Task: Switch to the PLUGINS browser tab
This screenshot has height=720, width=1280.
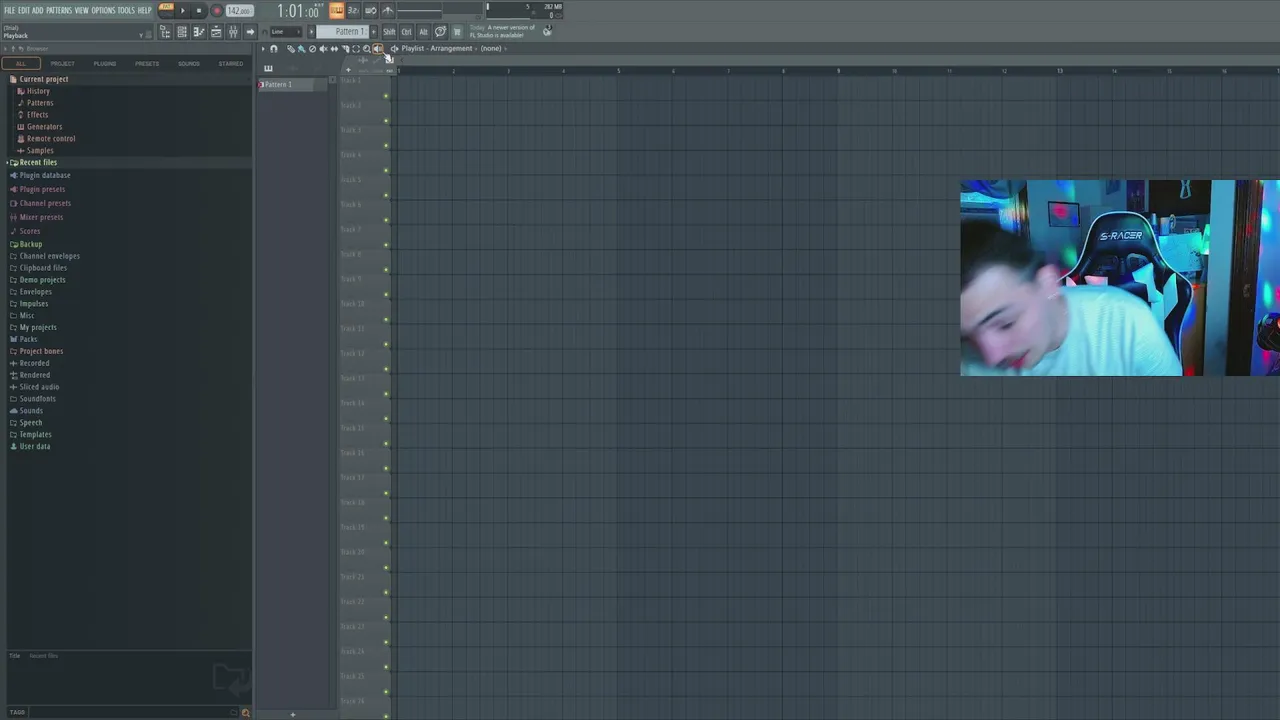Action: point(105,63)
